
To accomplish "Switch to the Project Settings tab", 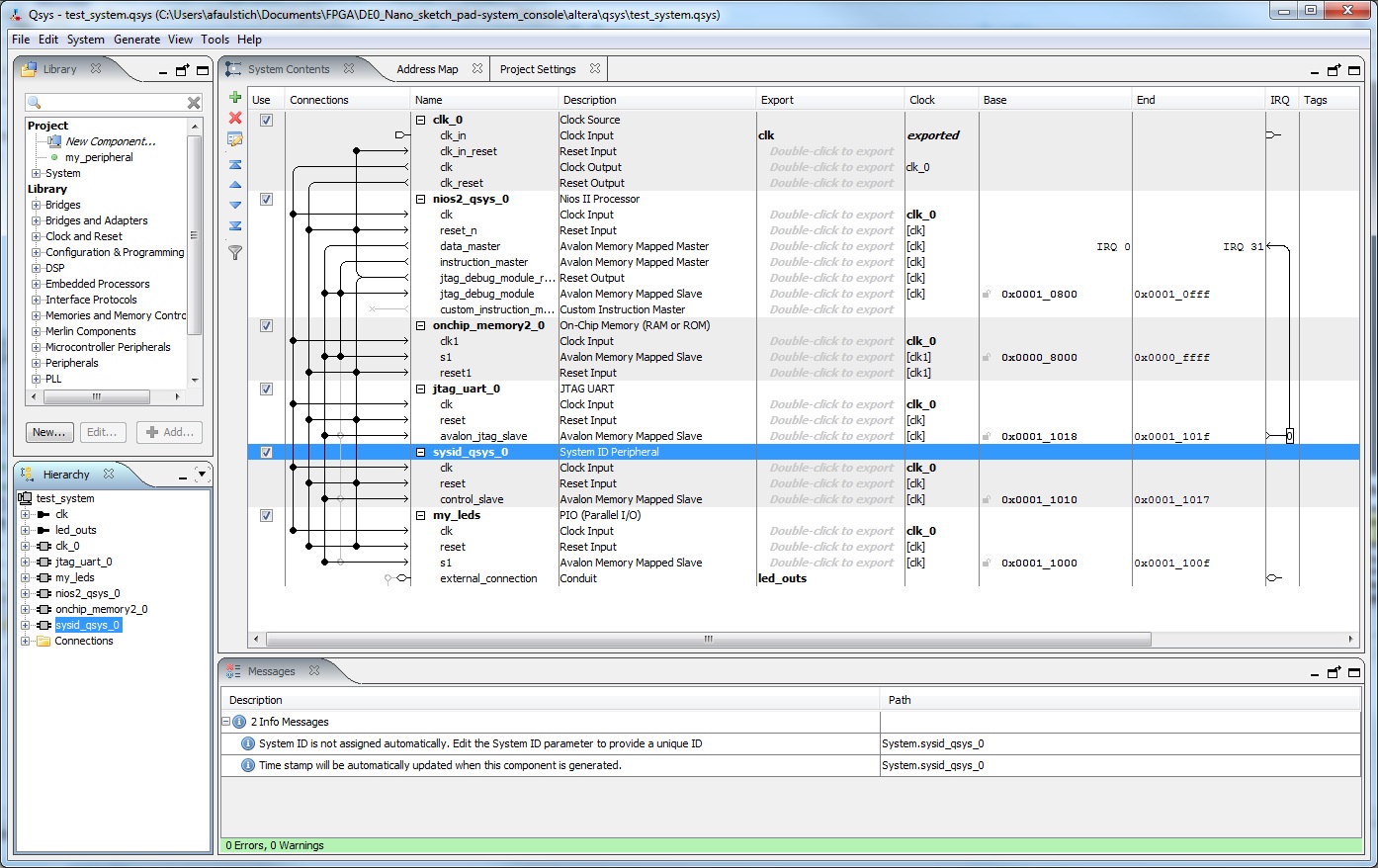I will point(538,69).
